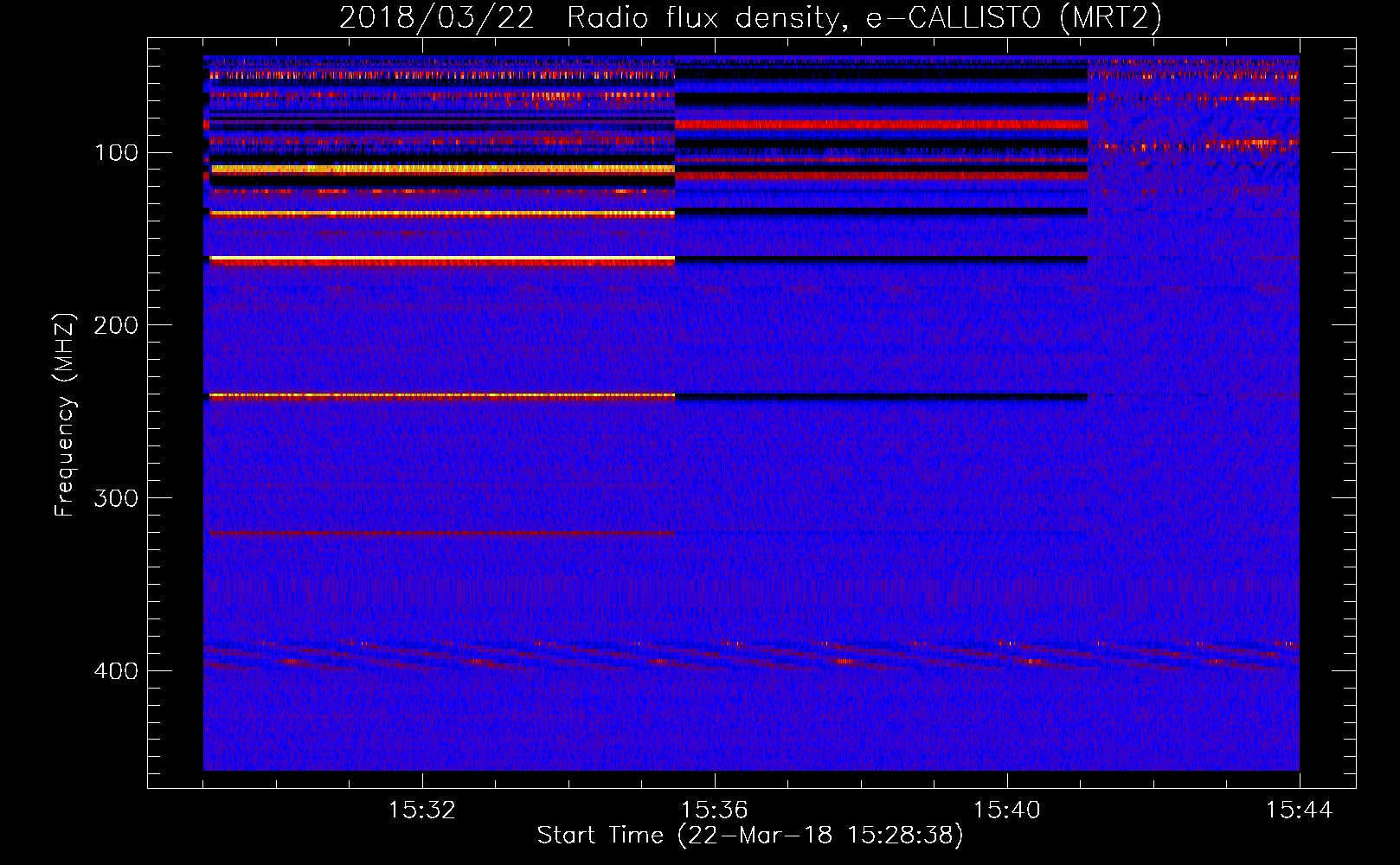
Task: Click the 15:36 time tick label
Action: click(x=714, y=811)
